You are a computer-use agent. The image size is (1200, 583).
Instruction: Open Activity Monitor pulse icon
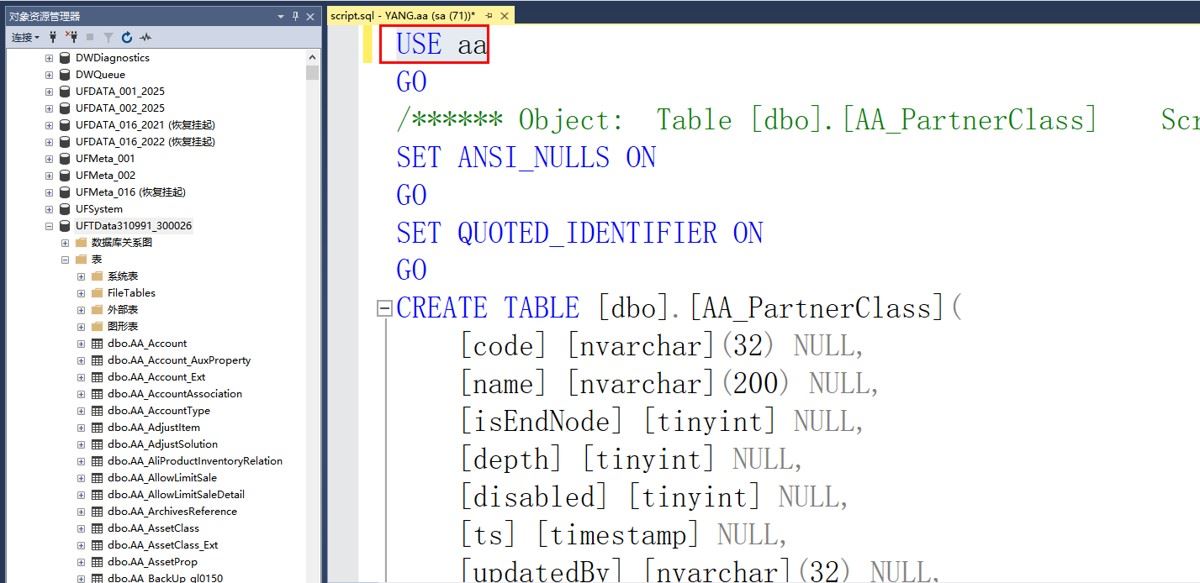click(146, 37)
